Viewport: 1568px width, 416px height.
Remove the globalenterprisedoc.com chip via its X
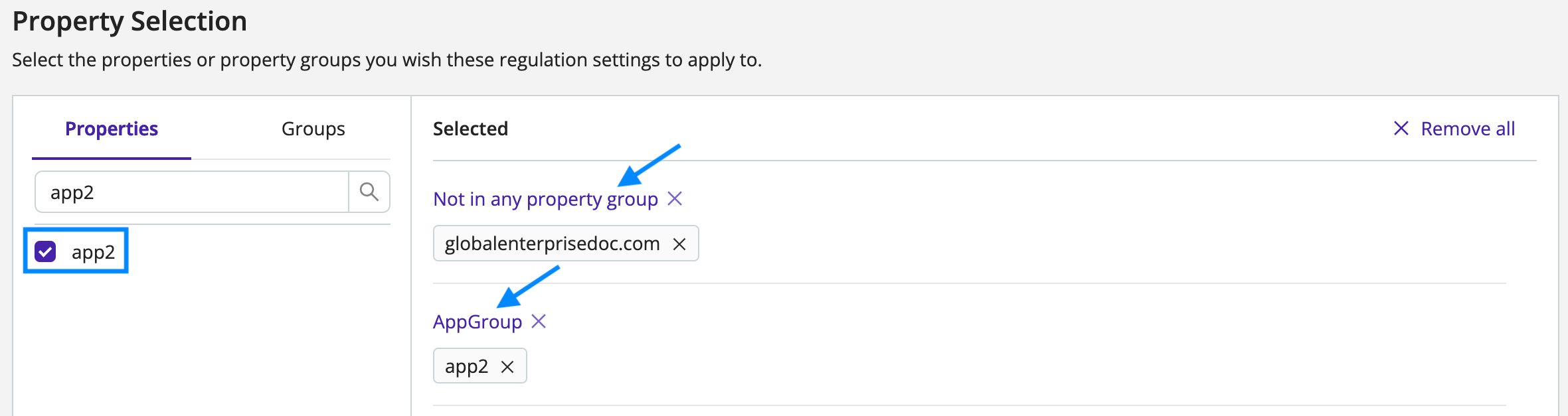pyautogui.click(x=679, y=244)
